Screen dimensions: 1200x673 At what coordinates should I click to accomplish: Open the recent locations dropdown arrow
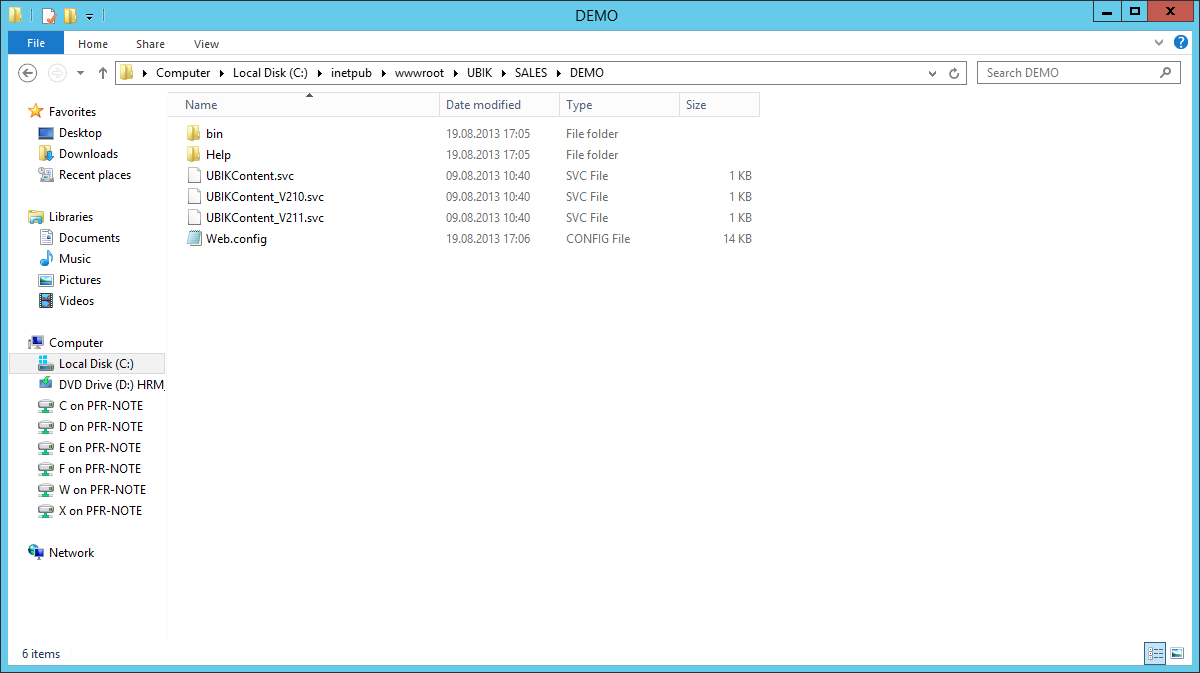pos(81,73)
